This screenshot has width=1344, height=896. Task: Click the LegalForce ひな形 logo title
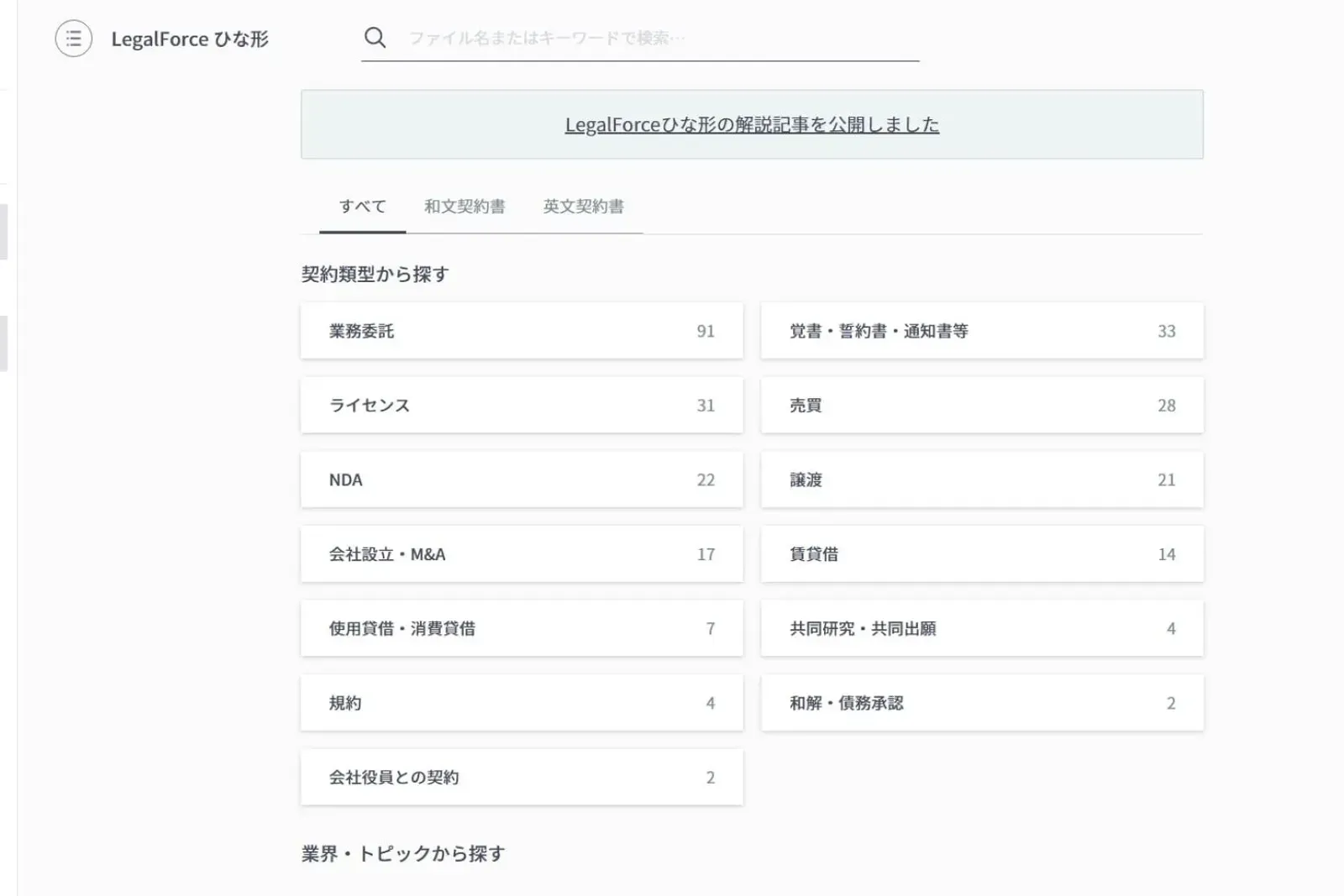click(x=190, y=39)
